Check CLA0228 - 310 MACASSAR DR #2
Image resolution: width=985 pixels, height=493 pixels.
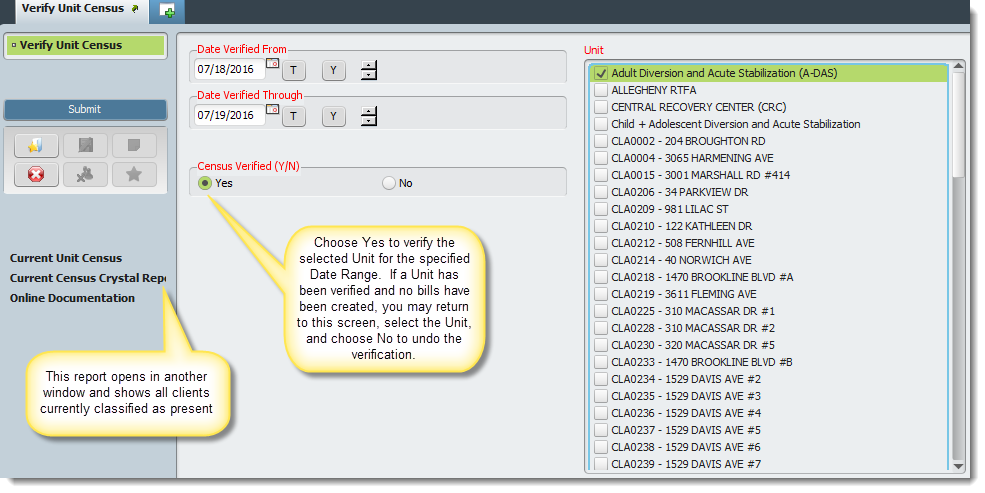[601, 327]
